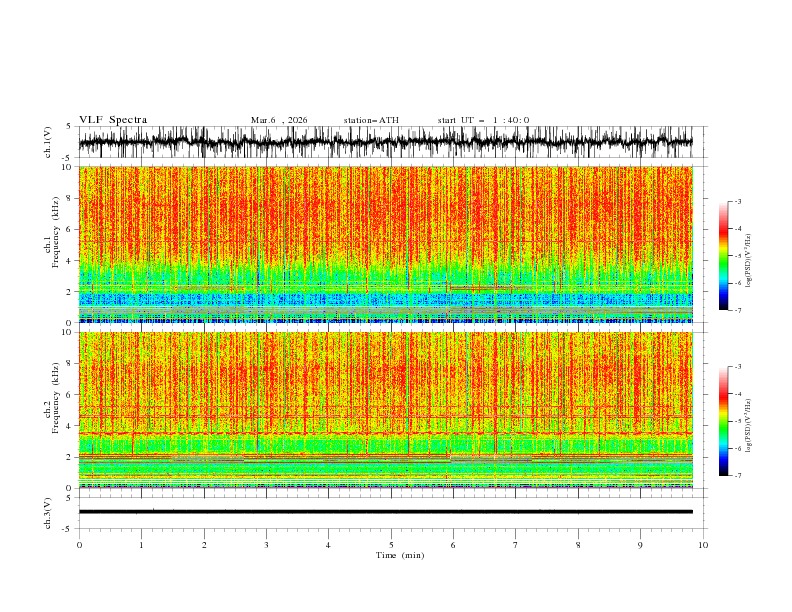The width and height of the screenshot is (792, 612).
Task: Click the time axis tick label 10
Action: pos(703,545)
